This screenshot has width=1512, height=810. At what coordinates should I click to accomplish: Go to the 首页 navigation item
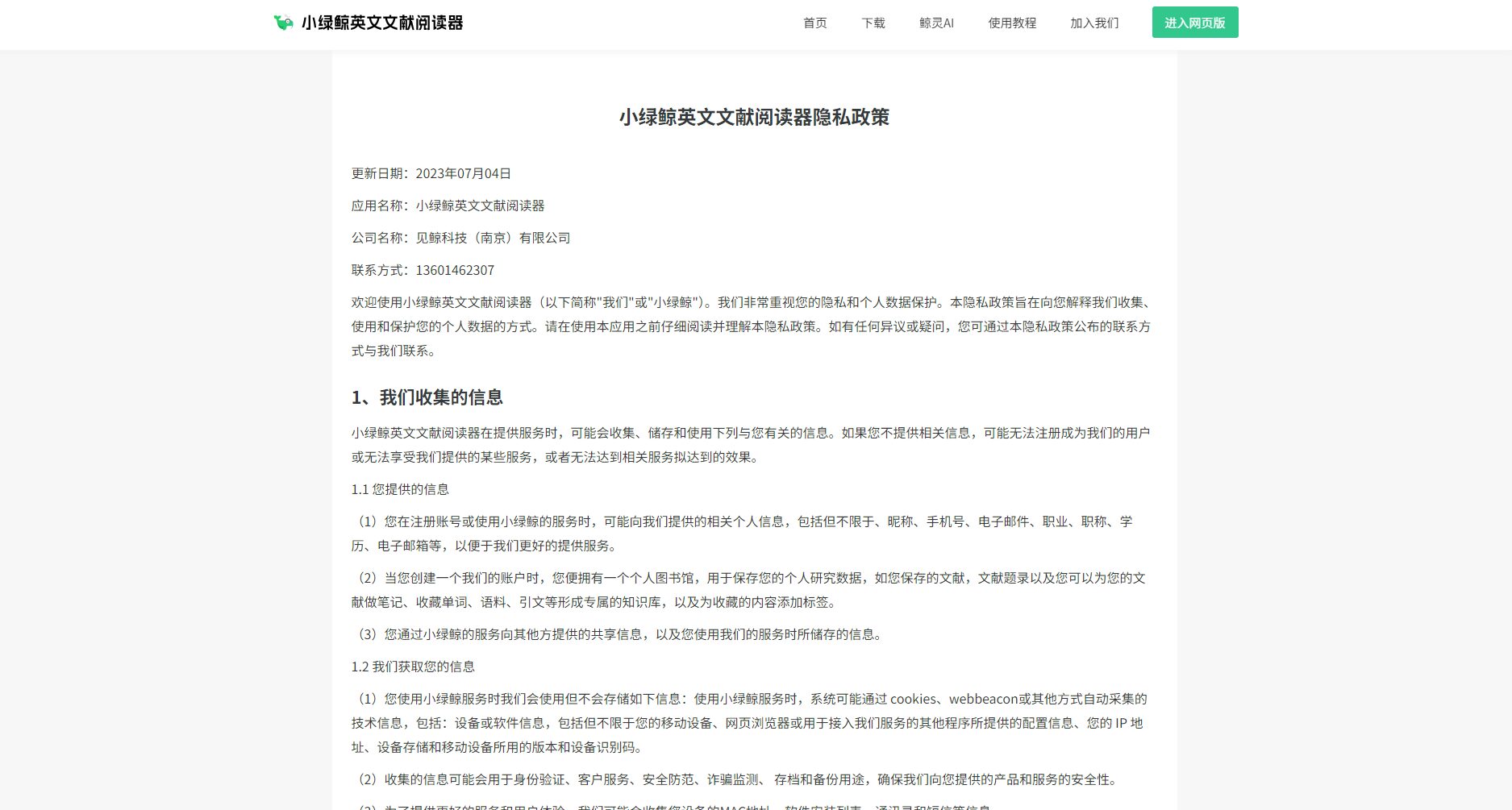pyautogui.click(x=814, y=23)
